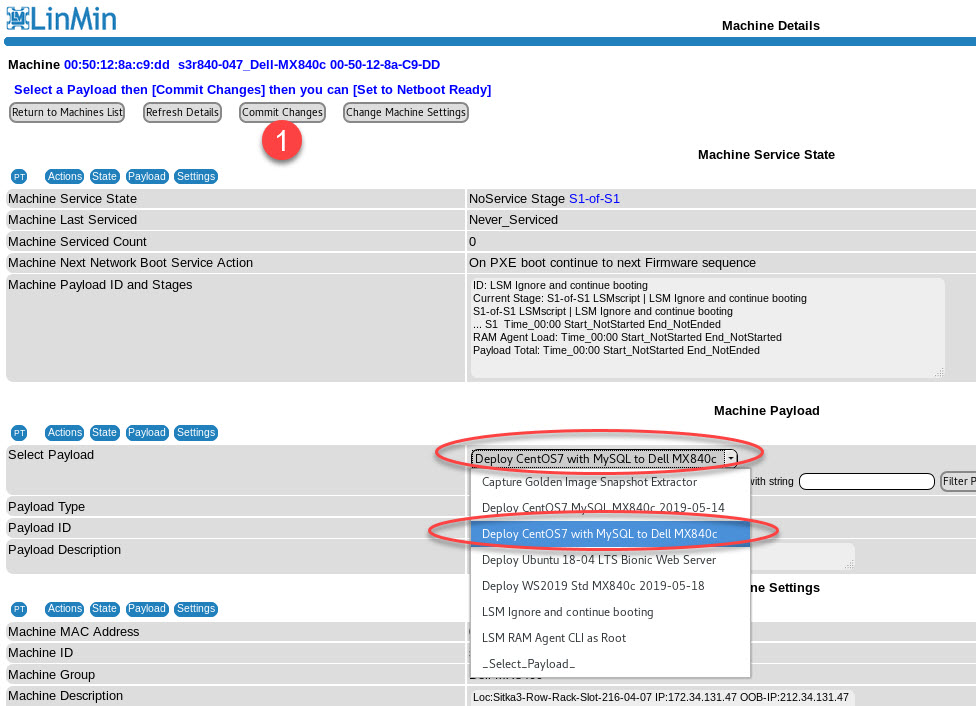Select State pill in Machine Payload section

[105, 433]
